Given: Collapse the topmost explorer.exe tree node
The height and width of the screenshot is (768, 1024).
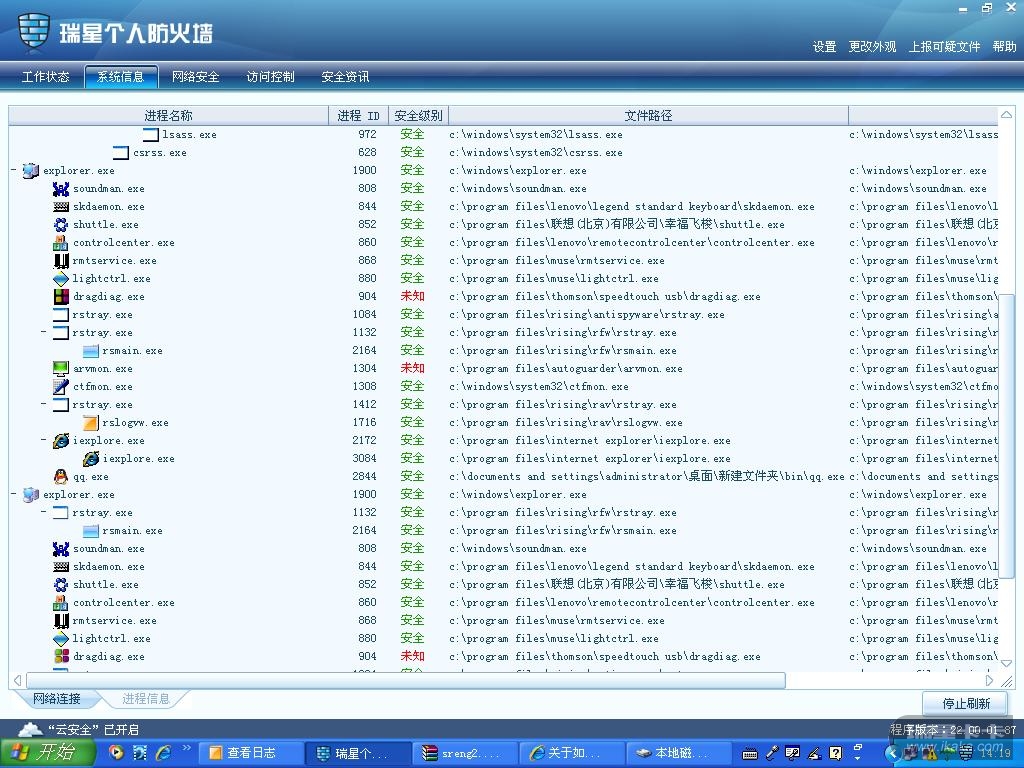Looking at the screenshot, I should 14,171.
